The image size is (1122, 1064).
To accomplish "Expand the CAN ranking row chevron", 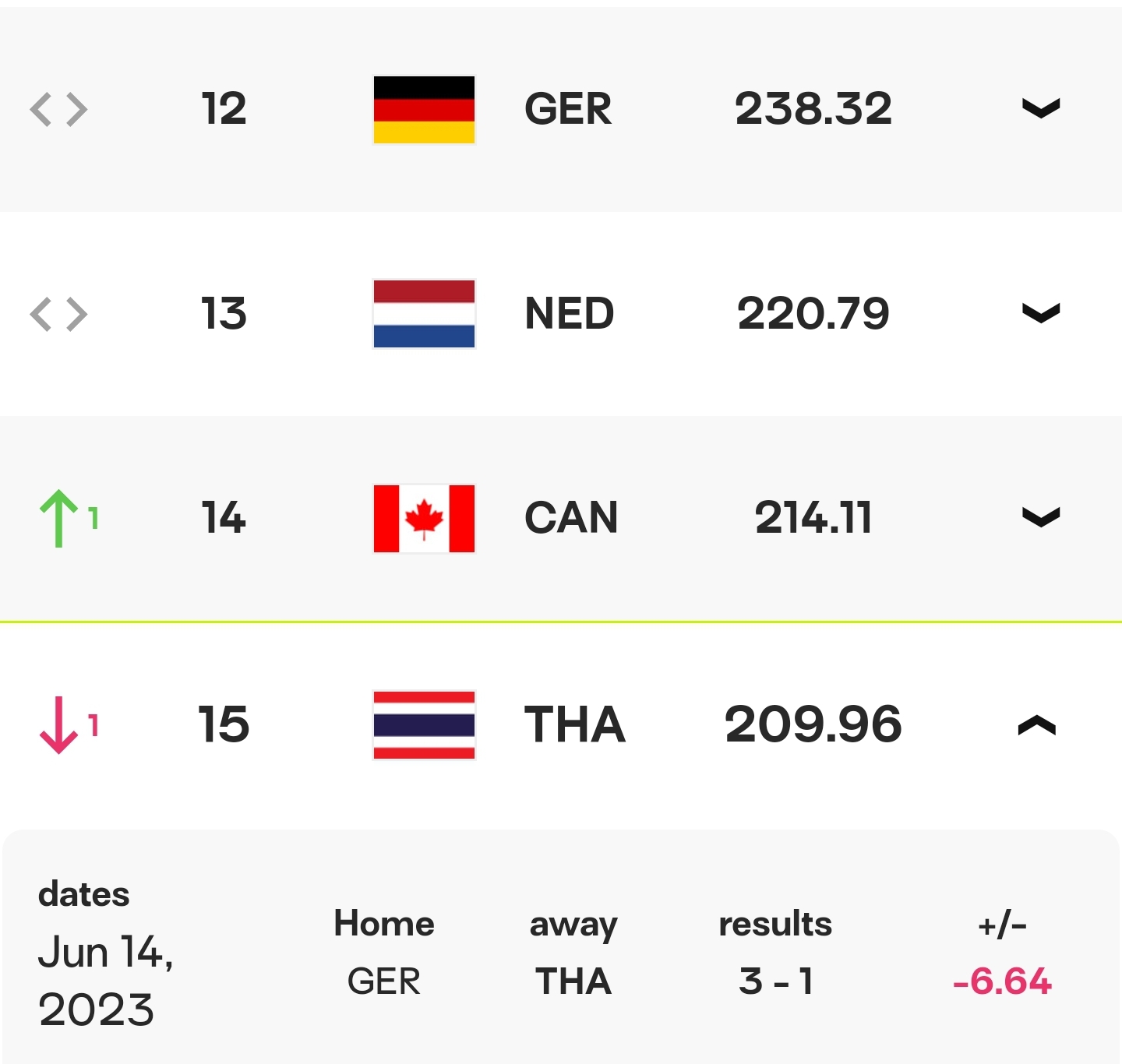I will [1040, 517].
